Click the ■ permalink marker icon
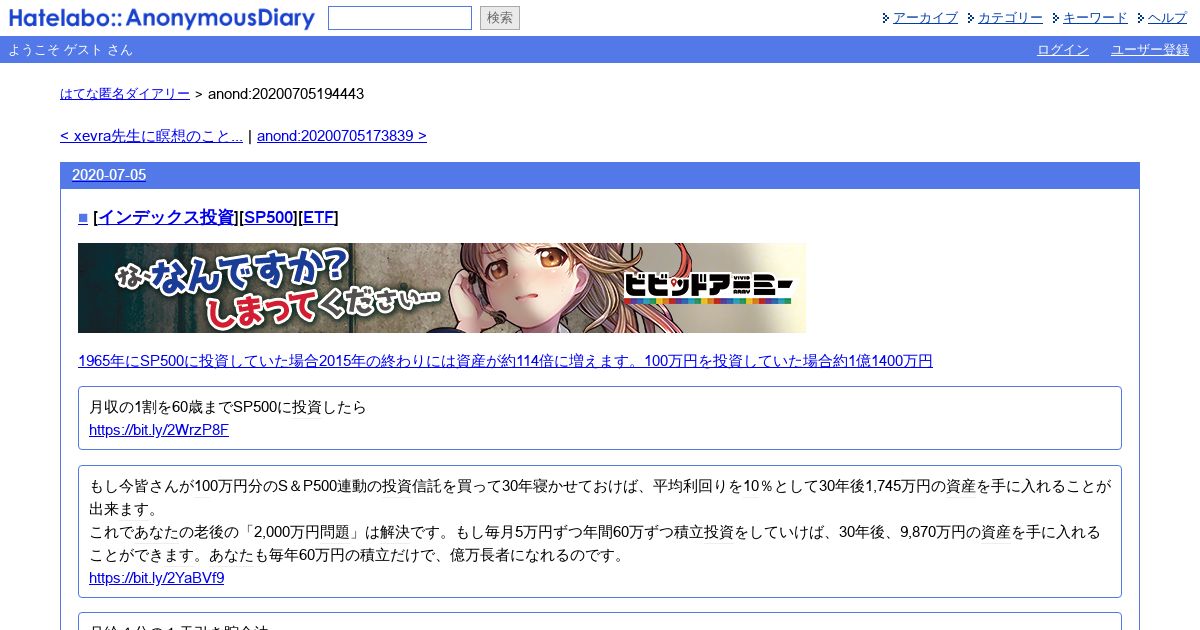 coord(83,217)
